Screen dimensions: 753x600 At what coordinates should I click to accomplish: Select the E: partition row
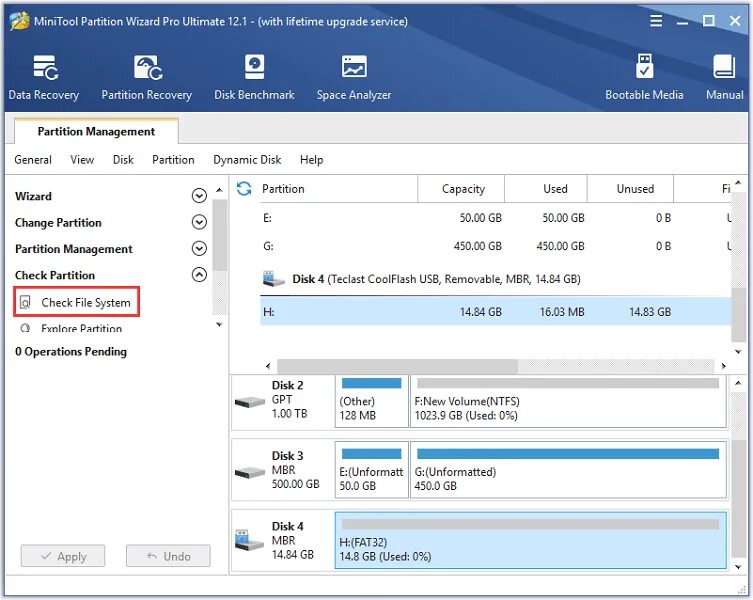coord(496,218)
